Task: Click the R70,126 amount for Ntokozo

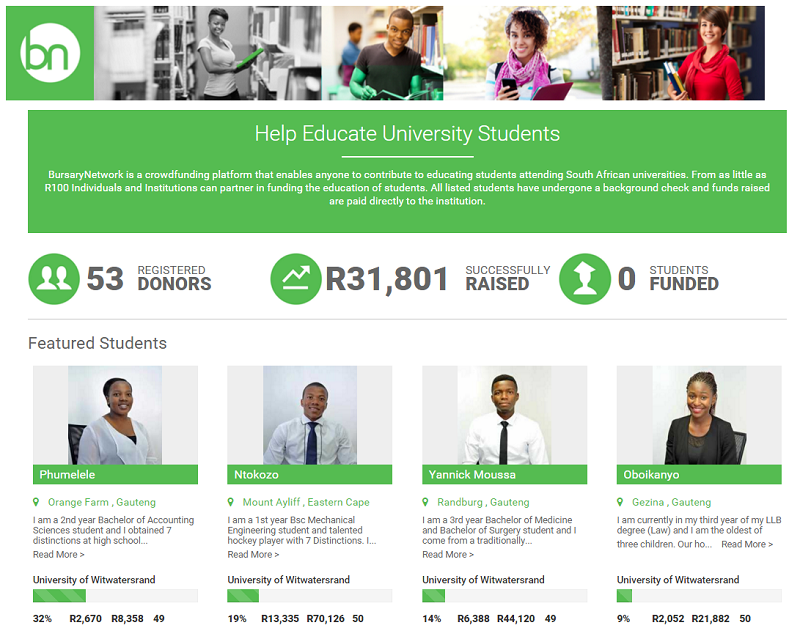Action: click(x=326, y=618)
